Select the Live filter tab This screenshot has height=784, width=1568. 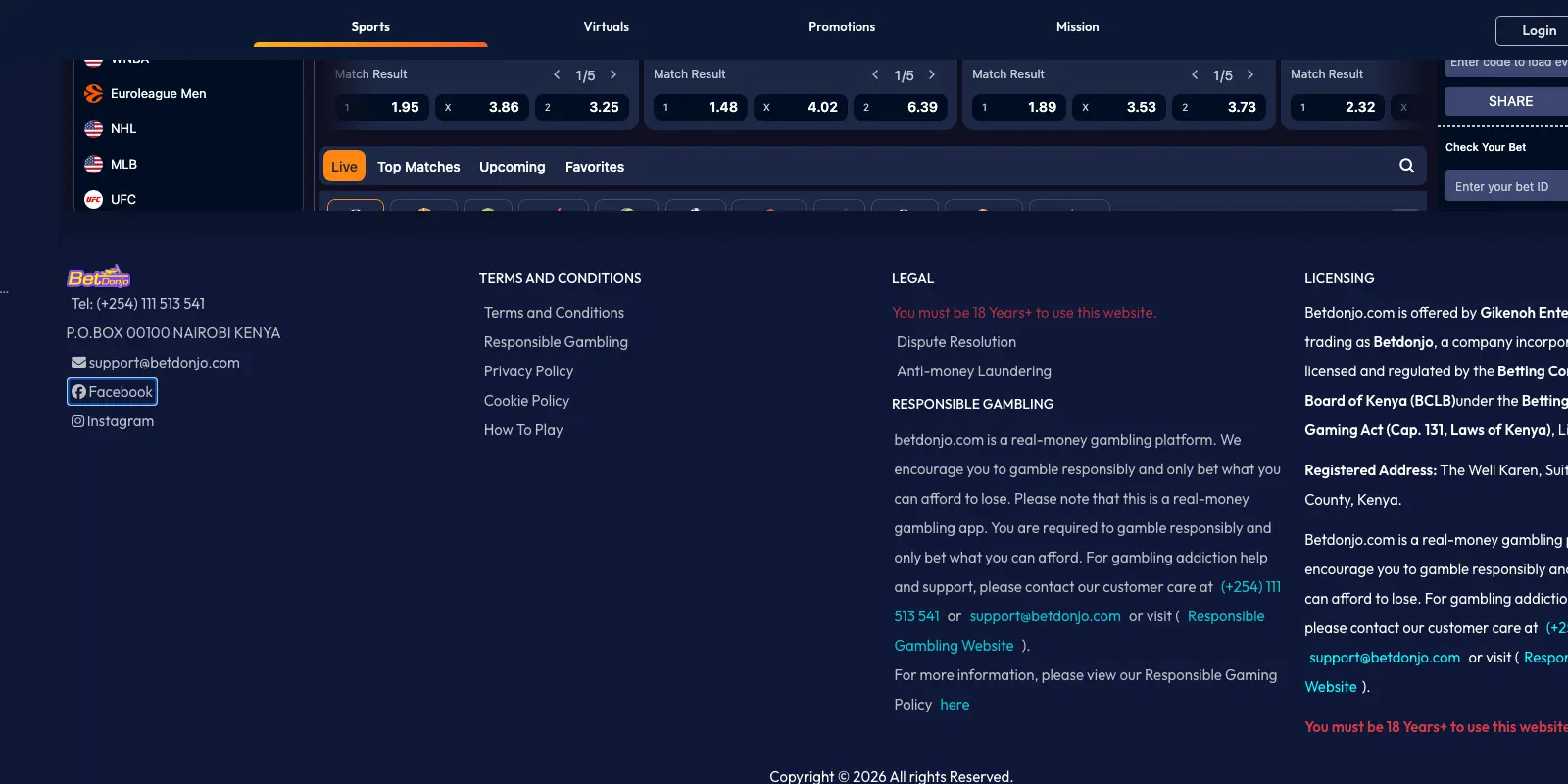tap(344, 167)
